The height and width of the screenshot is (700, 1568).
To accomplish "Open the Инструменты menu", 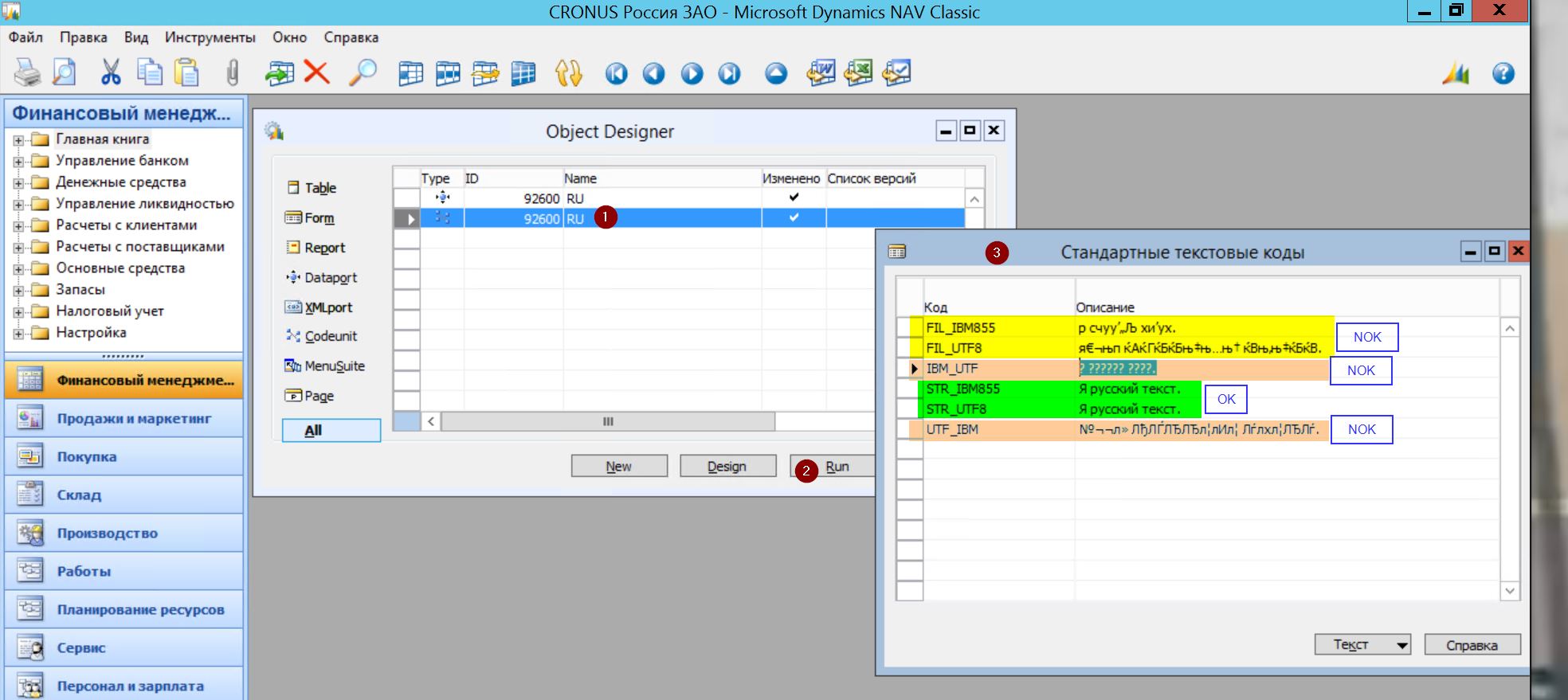I will [210, 37].
